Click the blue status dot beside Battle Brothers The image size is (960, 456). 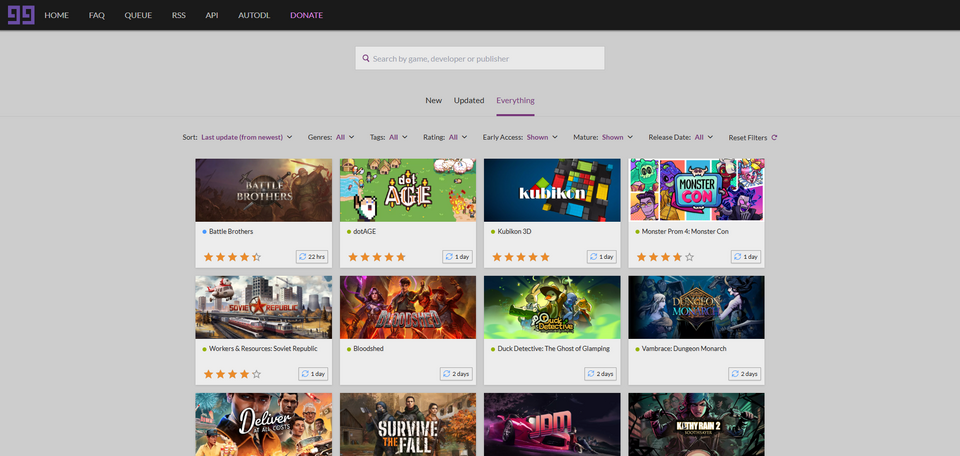click(x=204, y=232)
